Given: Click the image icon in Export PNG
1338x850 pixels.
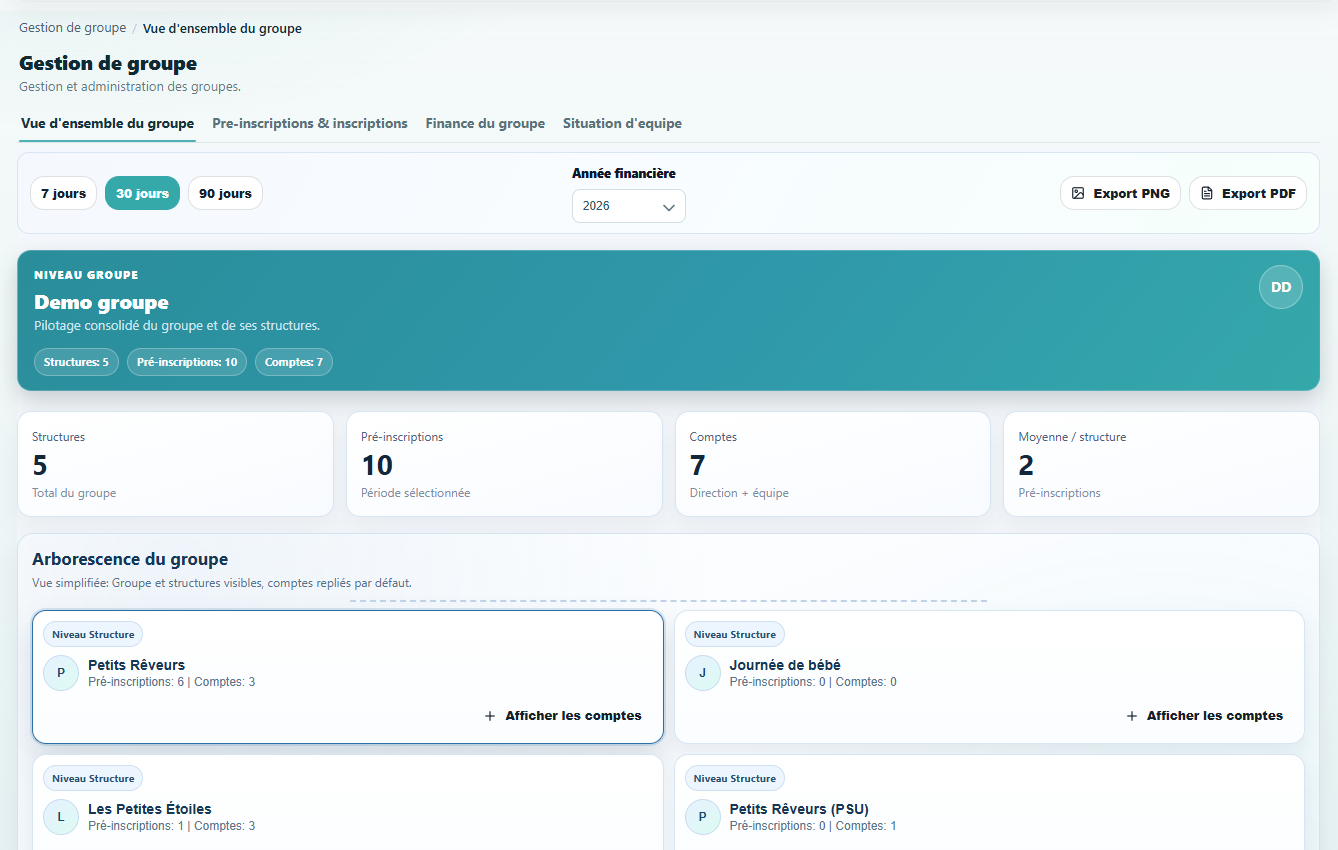Looking at the screenshot, I should (x=1078, y=193).
